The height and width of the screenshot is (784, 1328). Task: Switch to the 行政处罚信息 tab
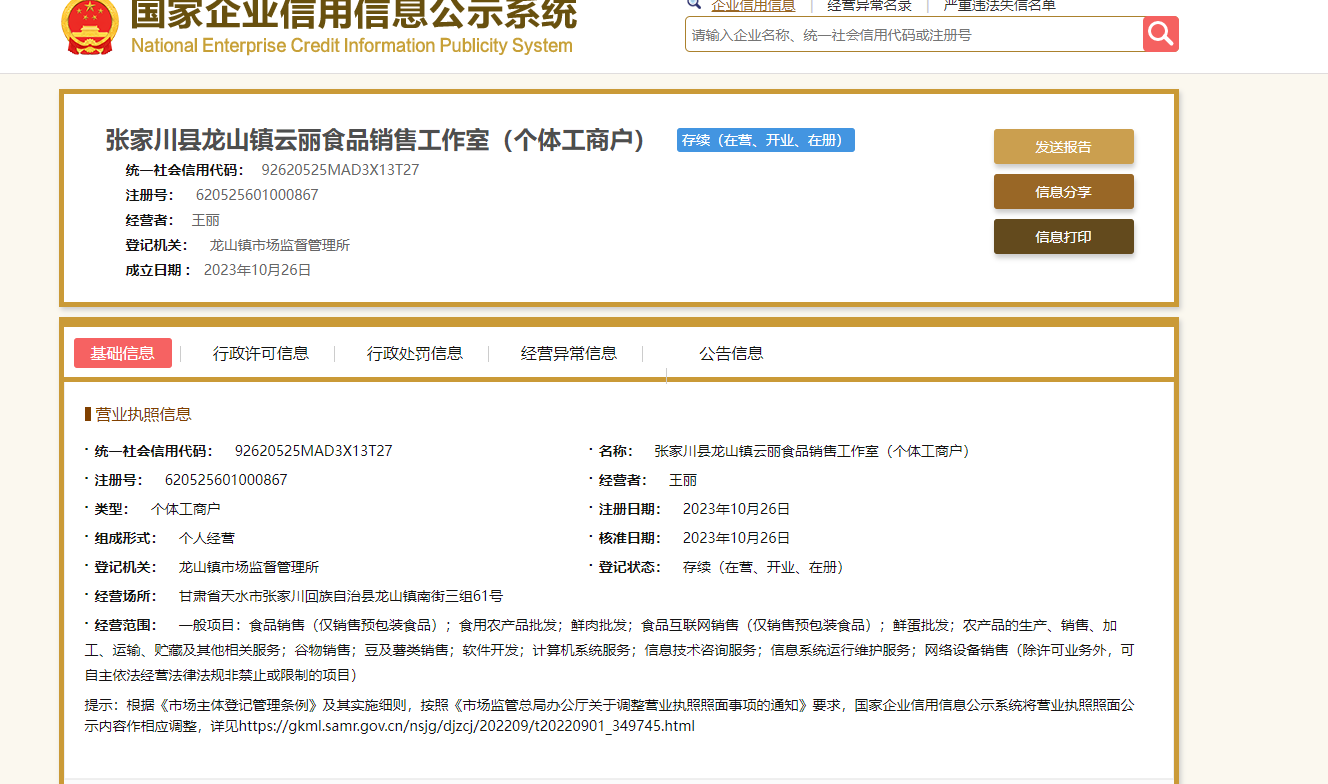[x=415, y=353]
